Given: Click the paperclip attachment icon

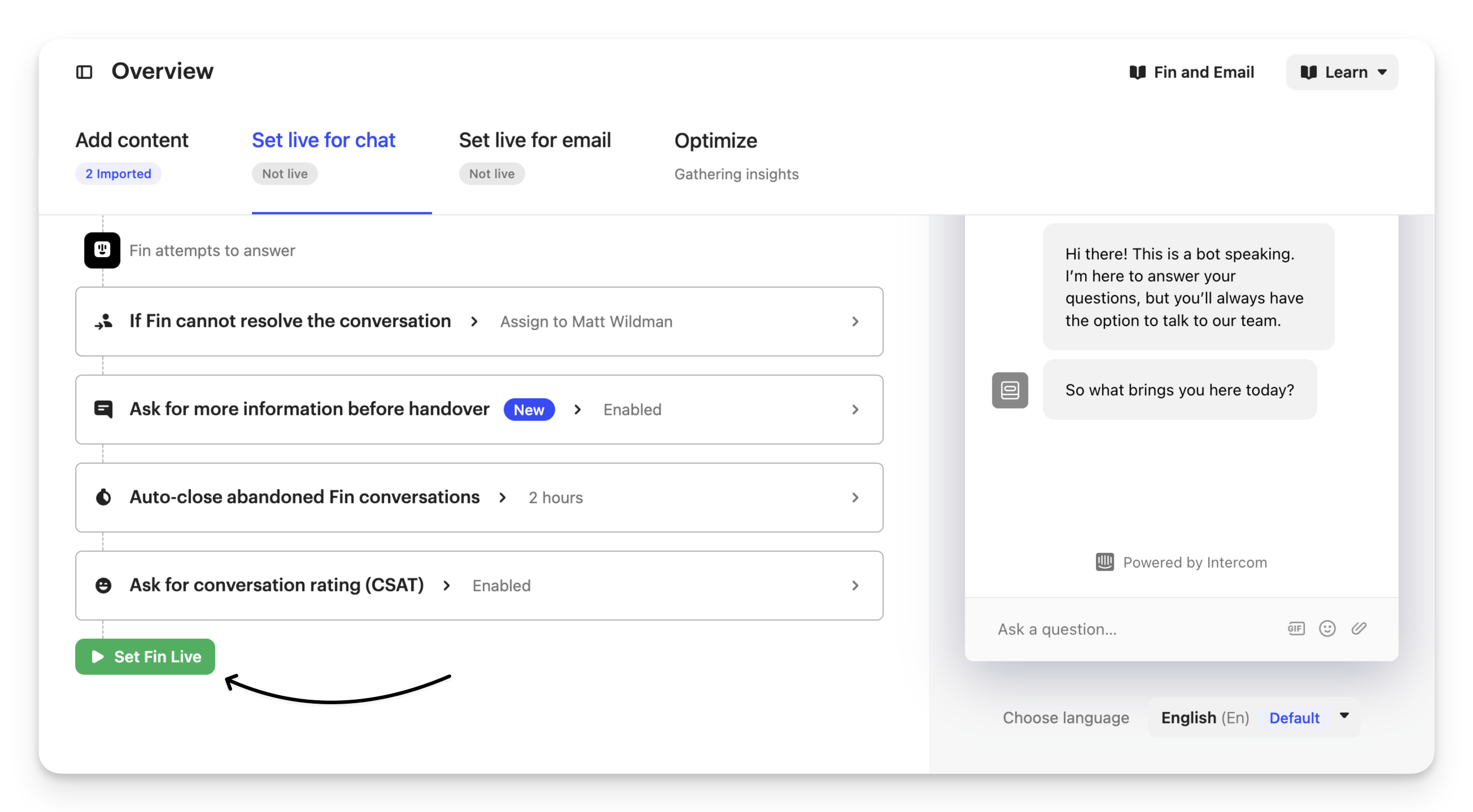Looking at the screenshot, I should 1359,629.
